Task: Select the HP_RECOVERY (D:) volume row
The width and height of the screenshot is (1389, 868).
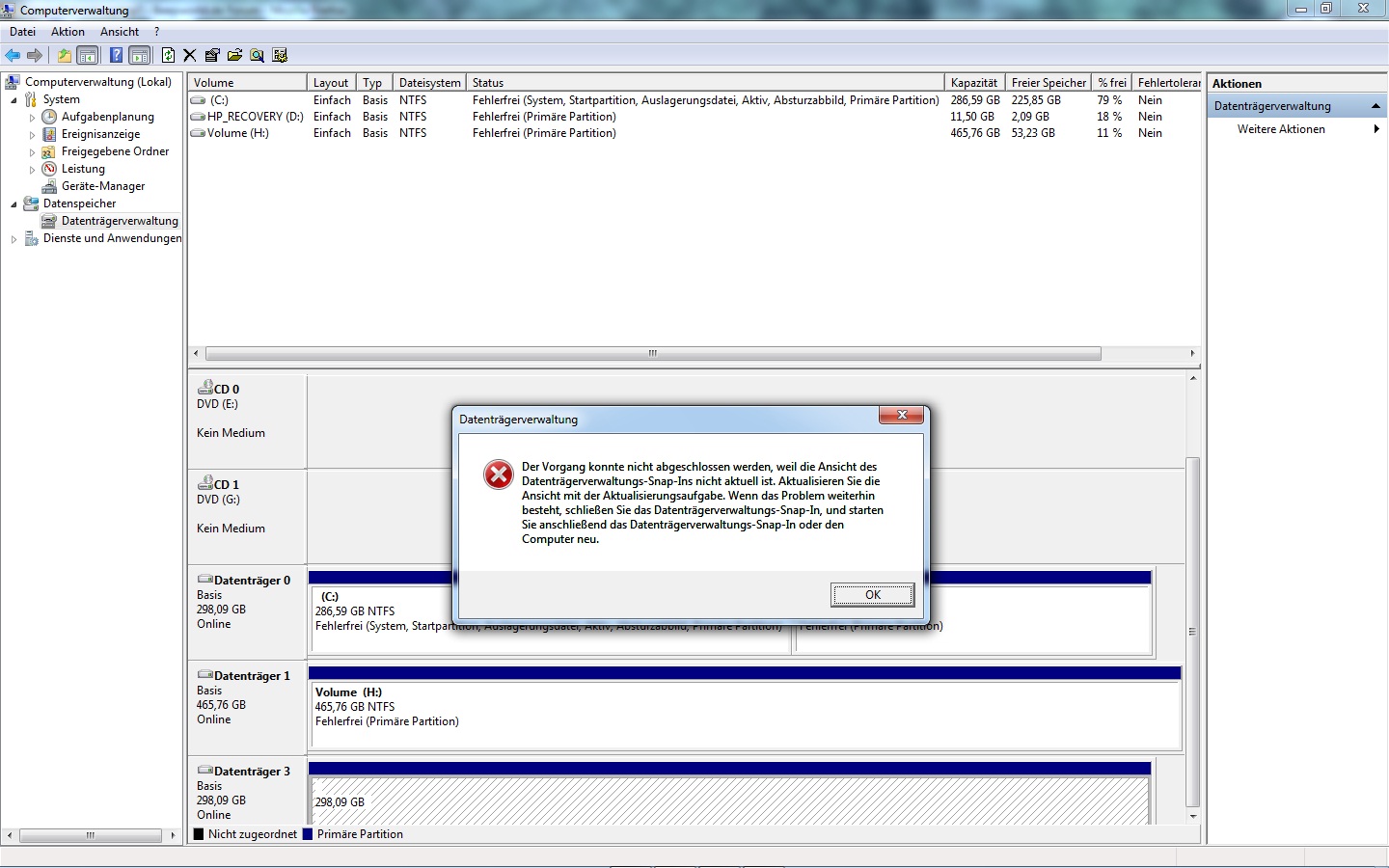Action: (694, 117)
